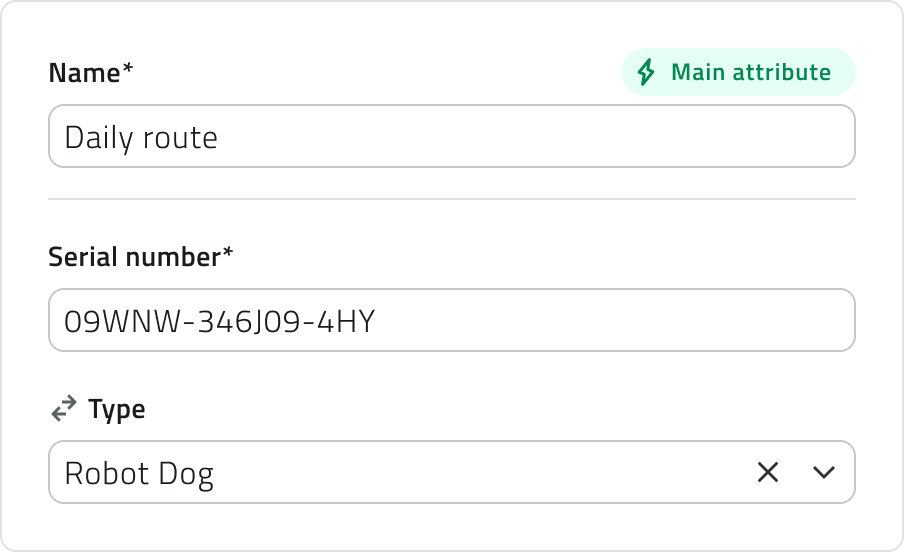Clear the Robot Dog selection with X
The height and width of the screenshot is (552, 904).
click(x=768, y=472)
